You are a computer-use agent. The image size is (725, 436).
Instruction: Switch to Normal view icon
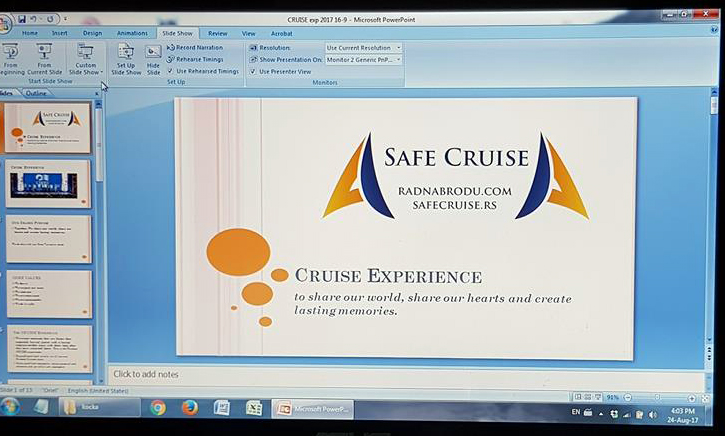pyautogui.click(x=578, y=397)
